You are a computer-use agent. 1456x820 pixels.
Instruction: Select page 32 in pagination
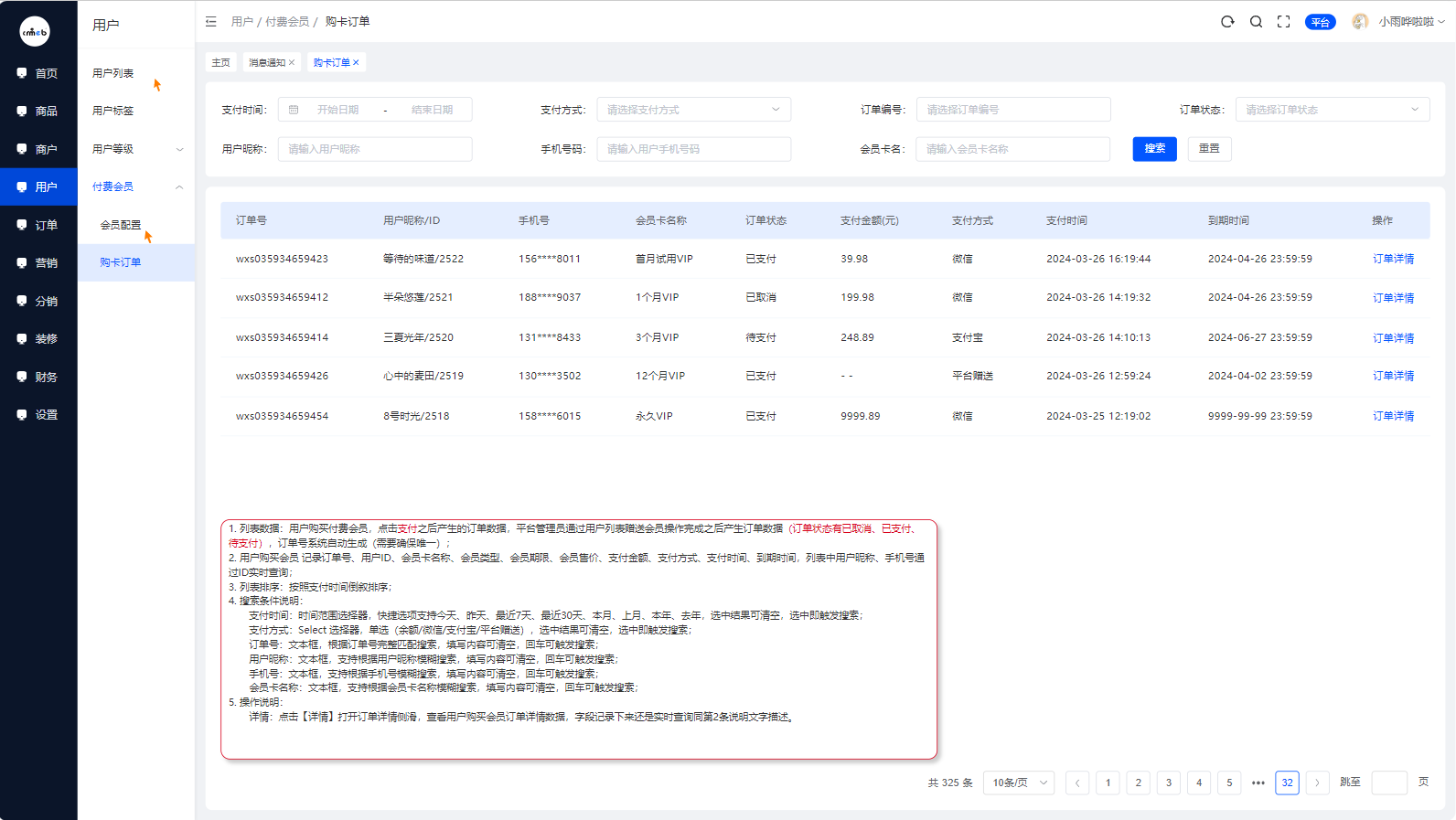point(1287,783)
